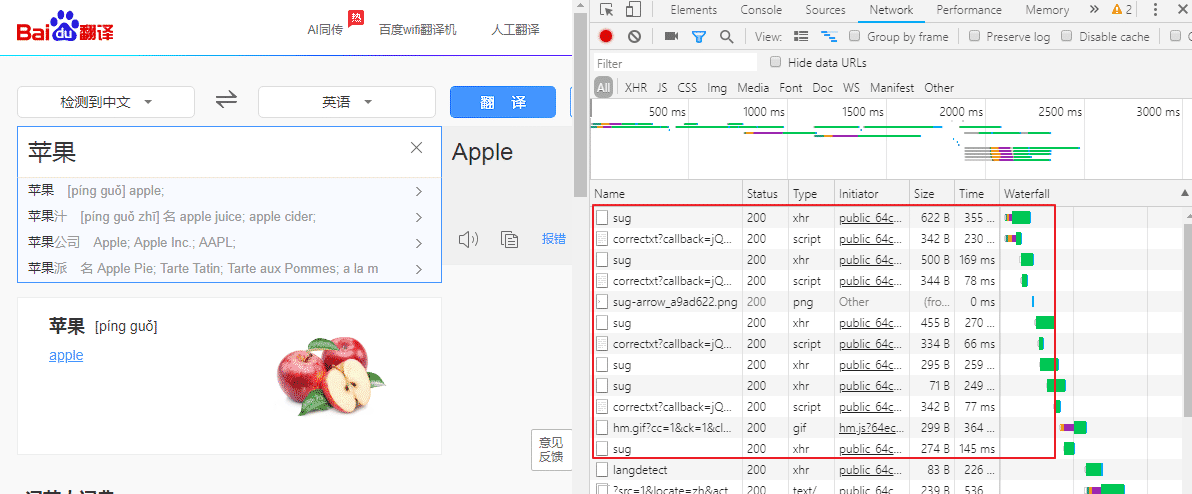The width and height of the screenshot is (1192, 494).
Task: Play pronunciation with the speaker icon
Action: pyautogui.click(x=468, y=239)
